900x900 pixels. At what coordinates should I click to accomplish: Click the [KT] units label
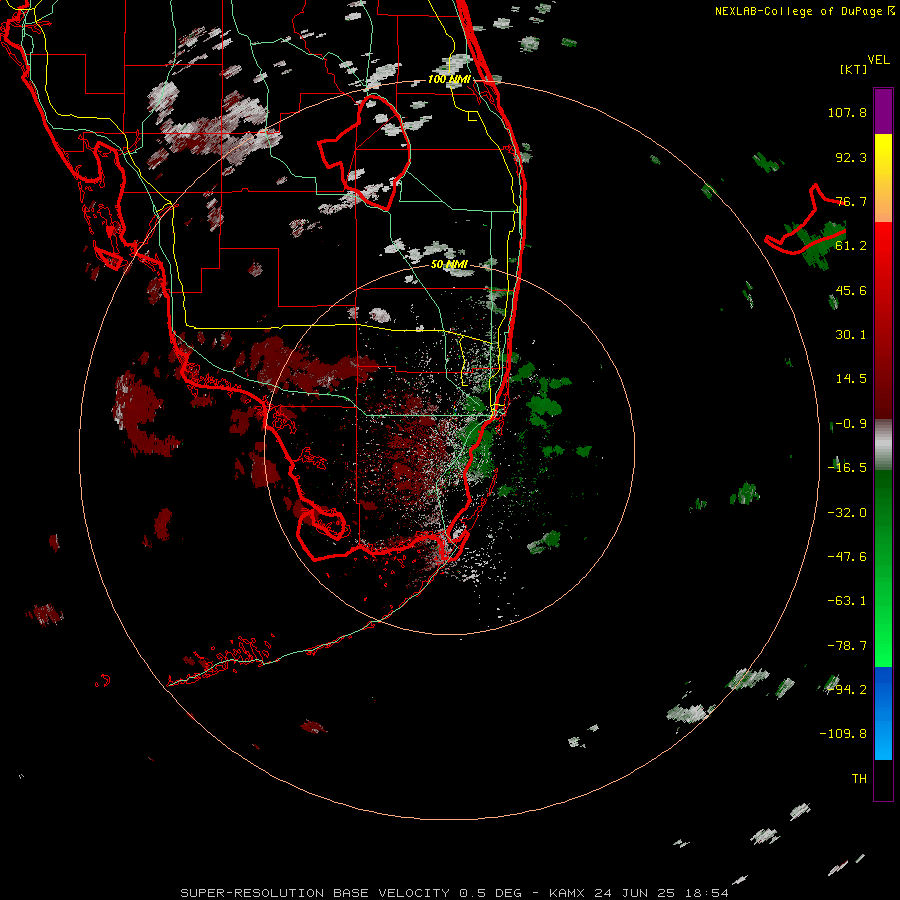(x=854, y=69)
